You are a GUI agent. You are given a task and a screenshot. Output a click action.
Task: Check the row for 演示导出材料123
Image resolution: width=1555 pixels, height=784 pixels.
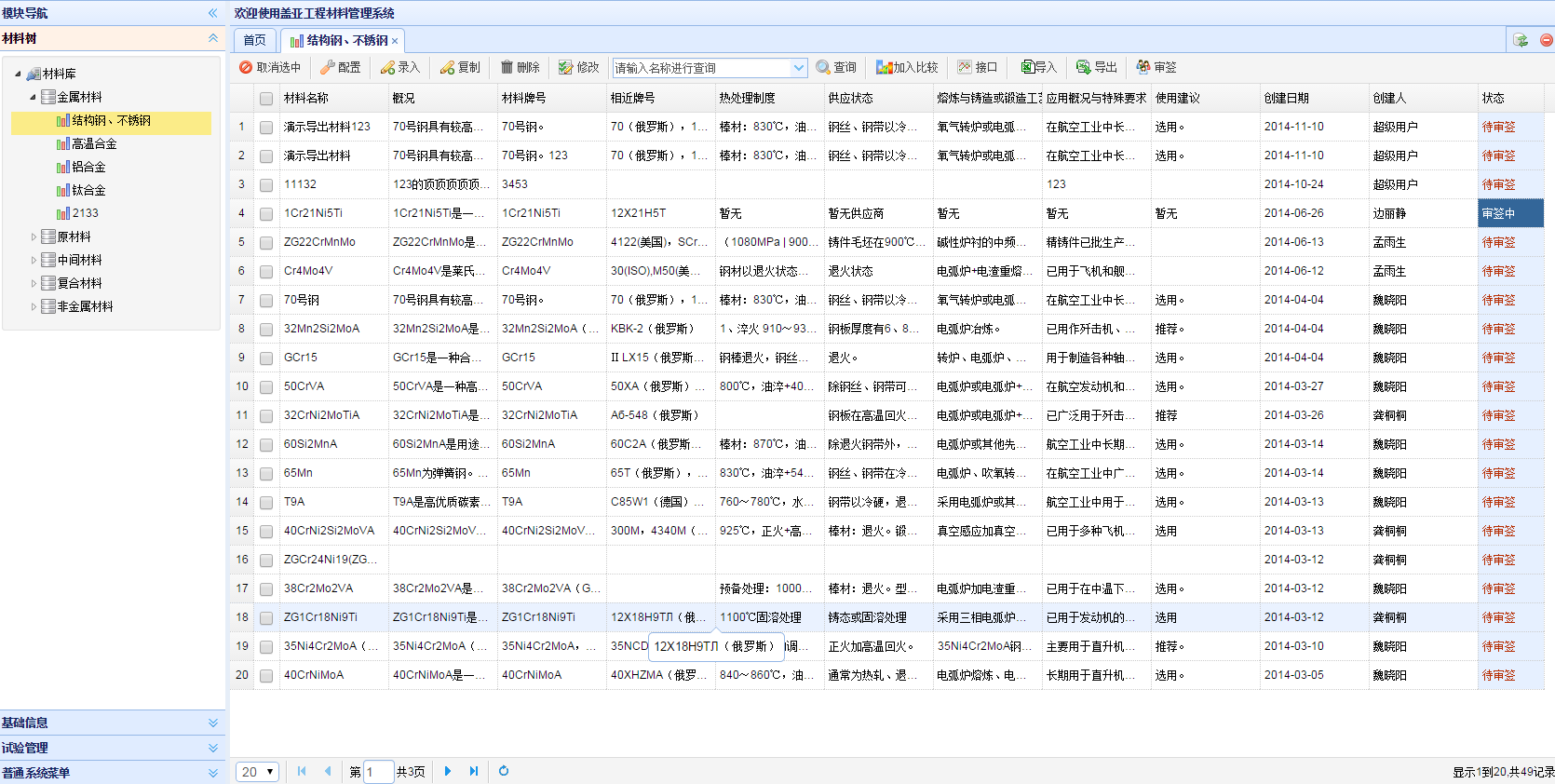(266, 128)
